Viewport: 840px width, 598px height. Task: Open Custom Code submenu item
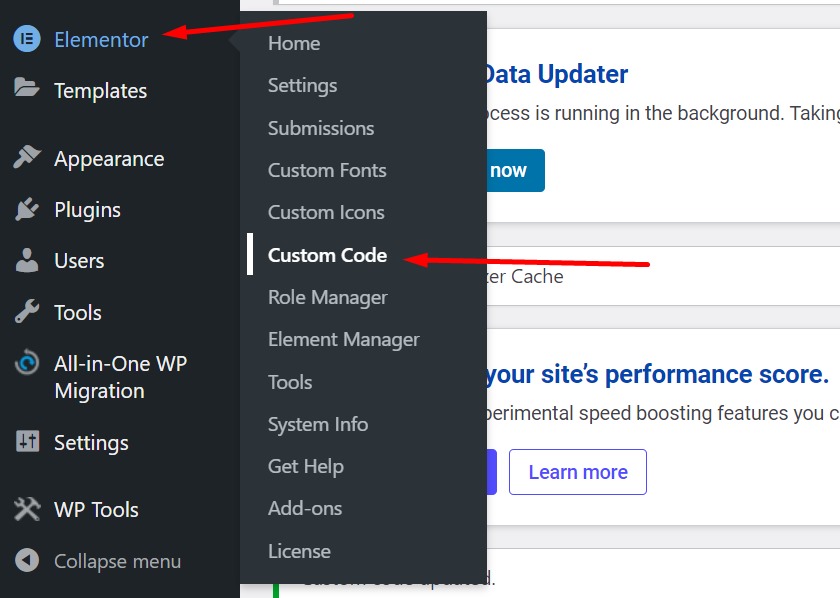327,255
